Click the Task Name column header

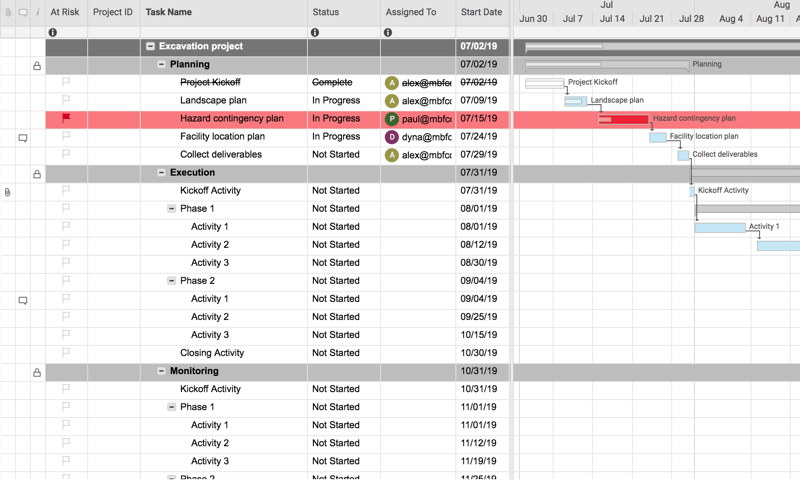pos(223,12)
